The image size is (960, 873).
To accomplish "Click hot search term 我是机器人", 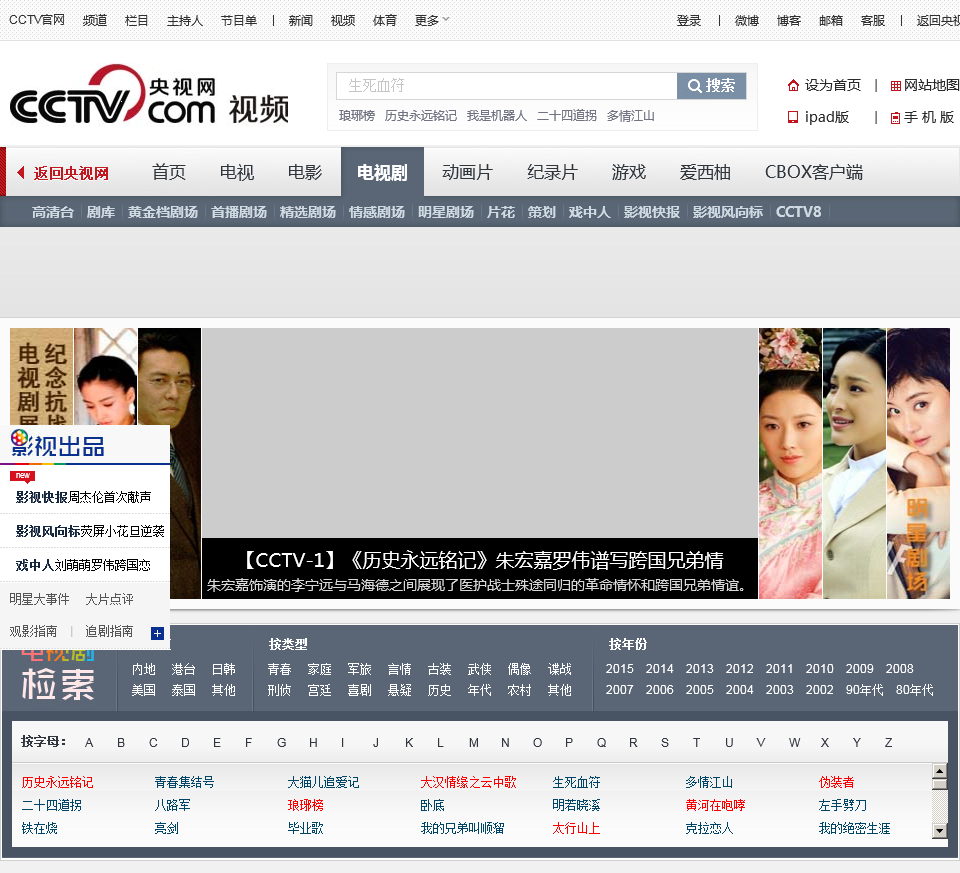I will [x=497, y=116].
